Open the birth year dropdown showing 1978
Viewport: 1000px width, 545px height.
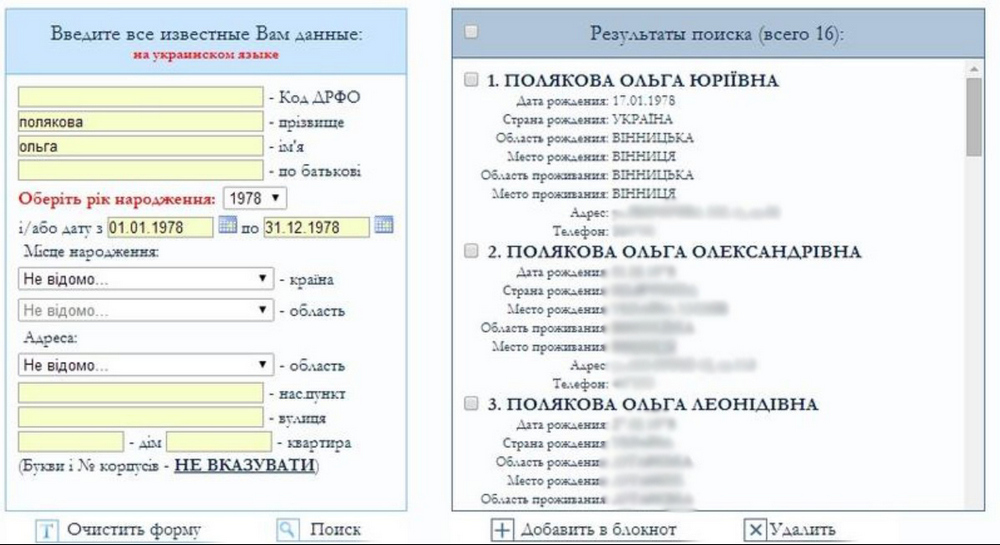click(255, 198)
